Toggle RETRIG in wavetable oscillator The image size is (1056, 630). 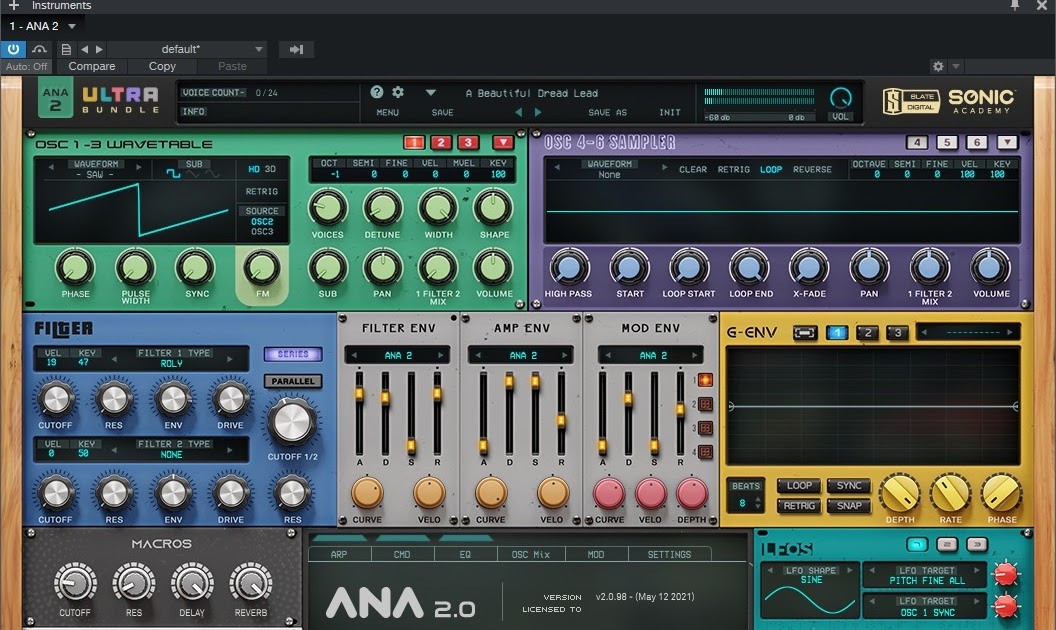tap(262, 191)
